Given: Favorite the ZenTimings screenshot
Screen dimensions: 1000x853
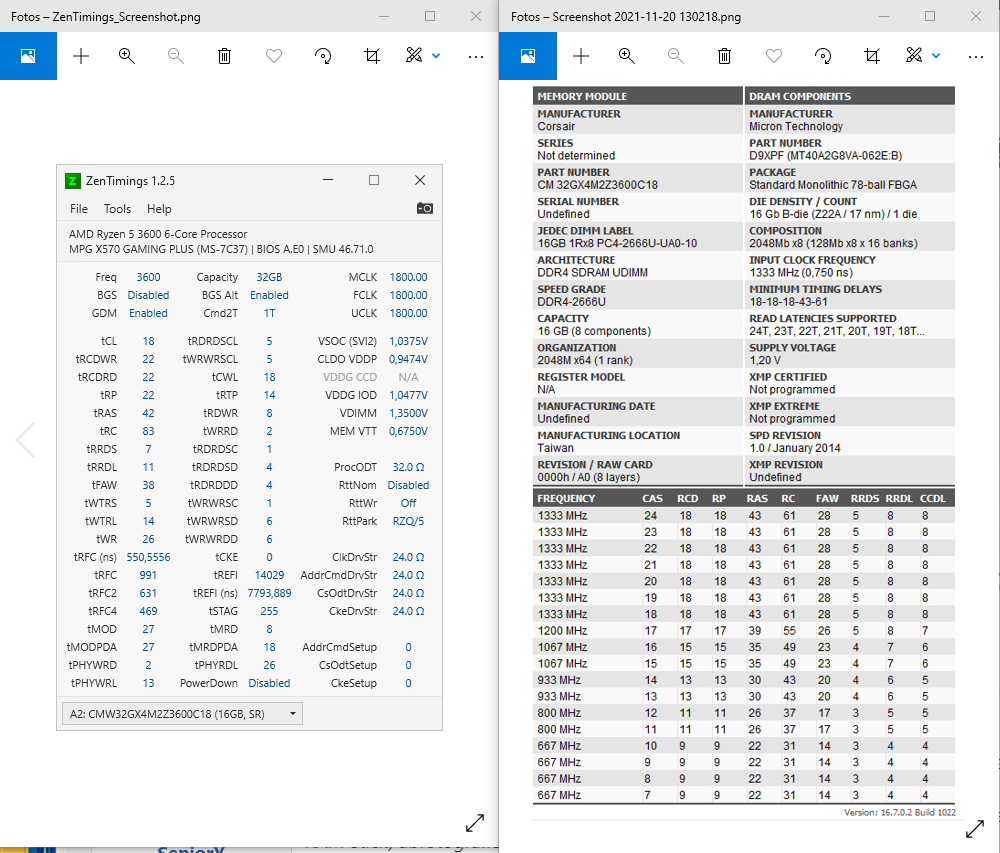Looking at the screenshot, I should coord(273,56).
